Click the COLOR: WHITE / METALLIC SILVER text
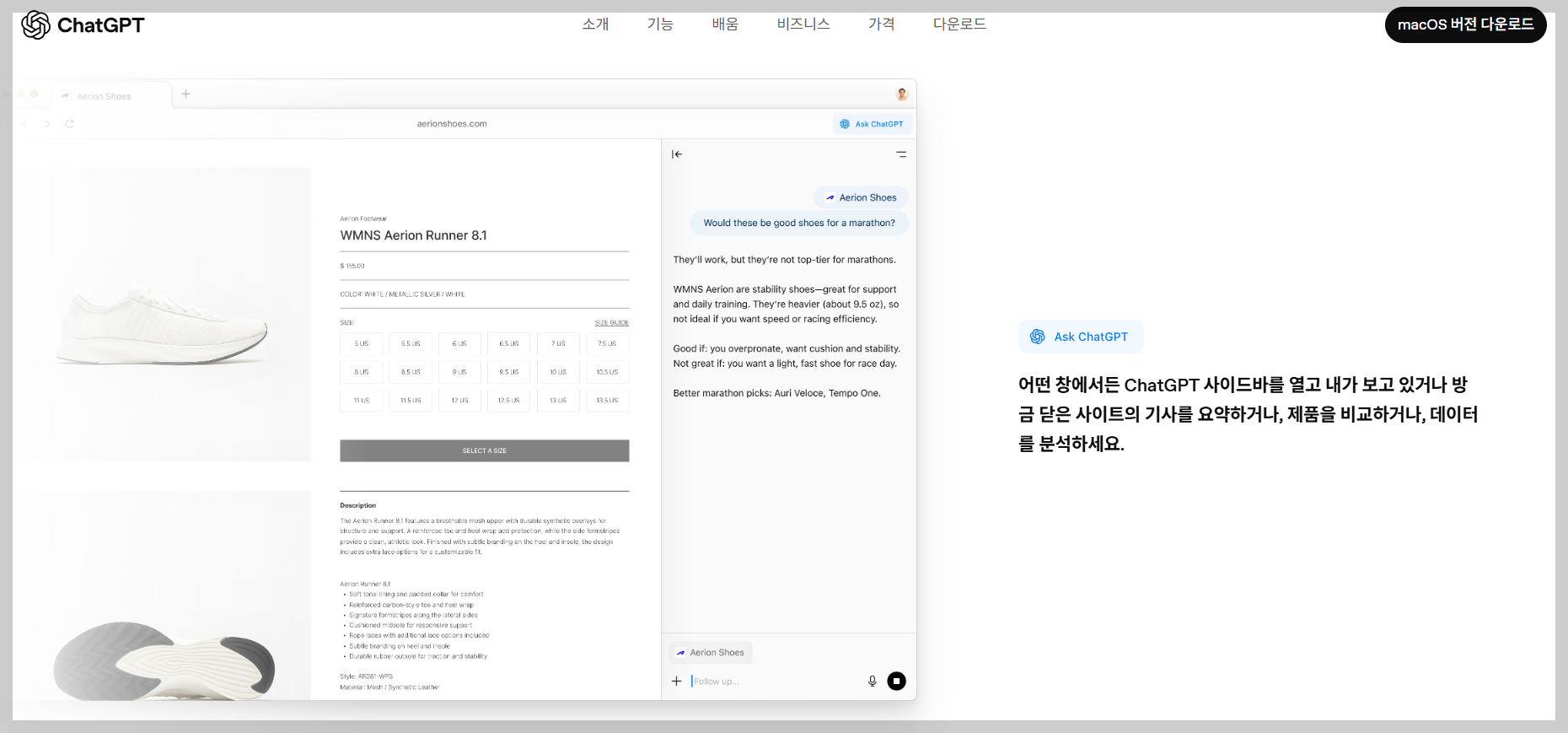Image resolution: width=1568 pixels, height=733 pixels. 402,294
